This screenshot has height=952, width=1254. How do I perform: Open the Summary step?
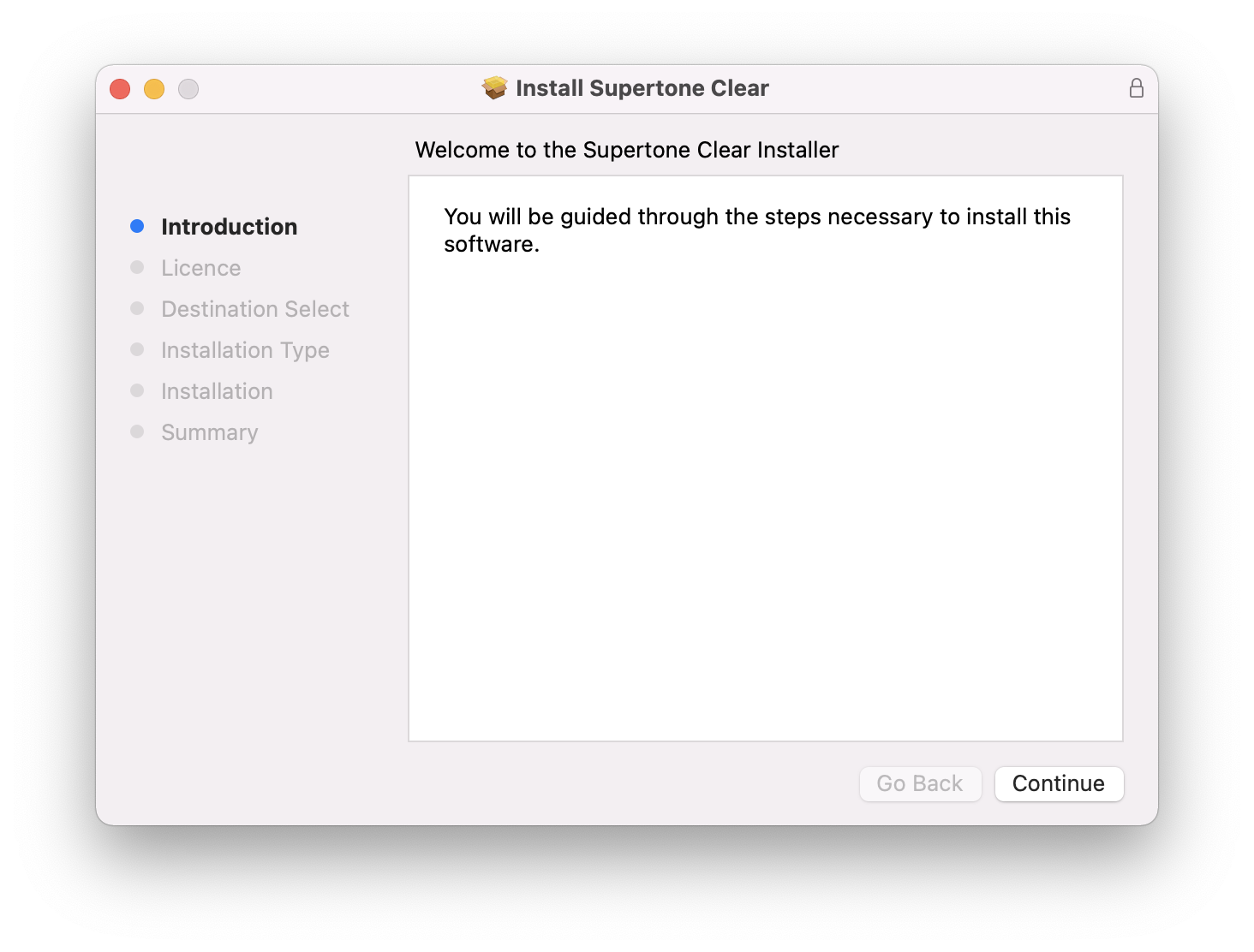pyautogui.click(x=209, y=432)
